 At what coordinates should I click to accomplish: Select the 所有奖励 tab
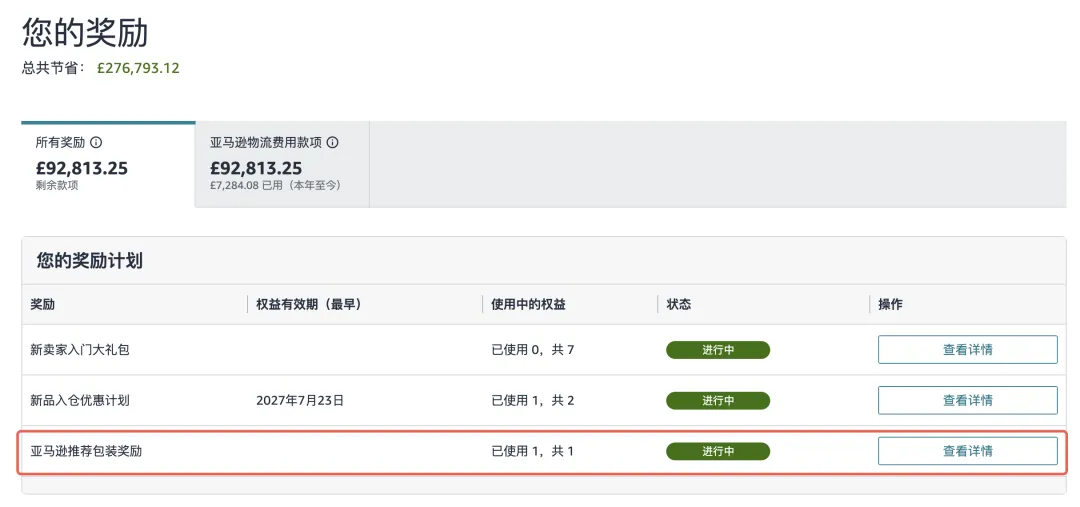pyautogui.click(x=108, y=164)
